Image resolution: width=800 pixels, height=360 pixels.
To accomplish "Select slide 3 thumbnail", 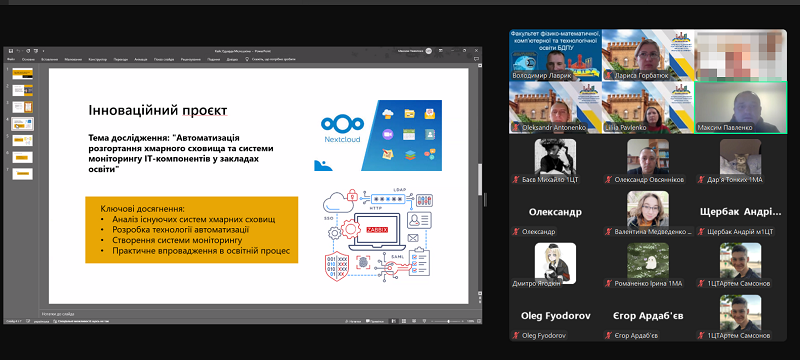I will coord(22,107).
